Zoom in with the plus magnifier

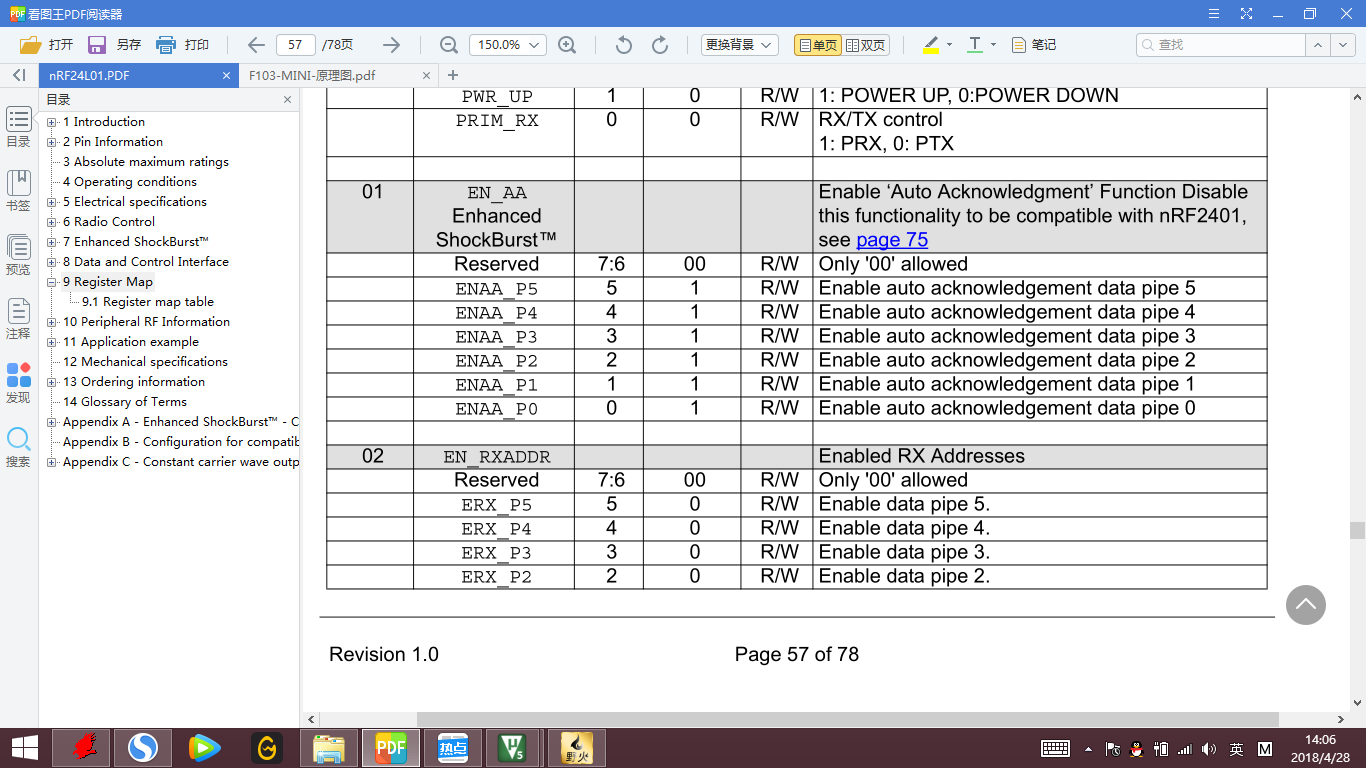567,45
